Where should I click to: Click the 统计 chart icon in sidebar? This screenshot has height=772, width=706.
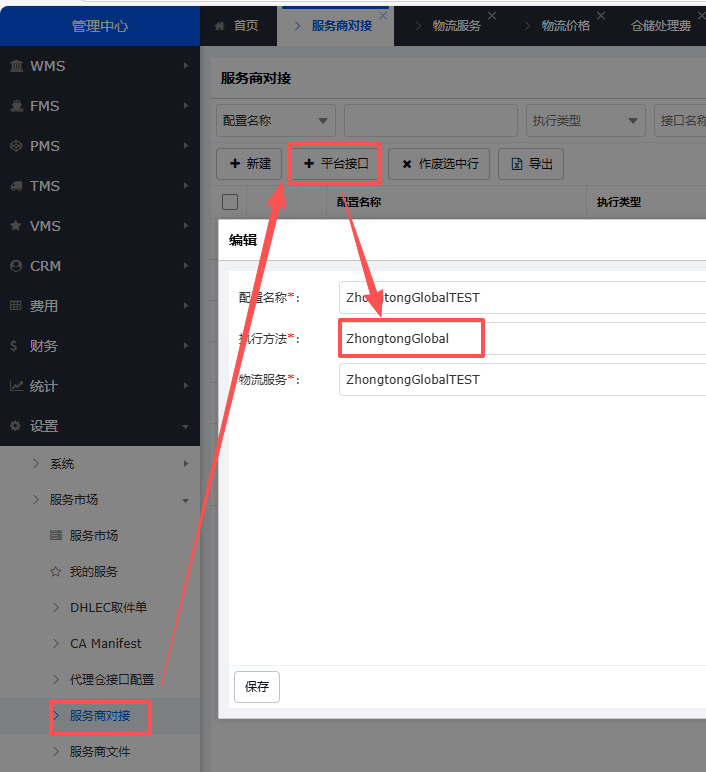click(16, 386)
